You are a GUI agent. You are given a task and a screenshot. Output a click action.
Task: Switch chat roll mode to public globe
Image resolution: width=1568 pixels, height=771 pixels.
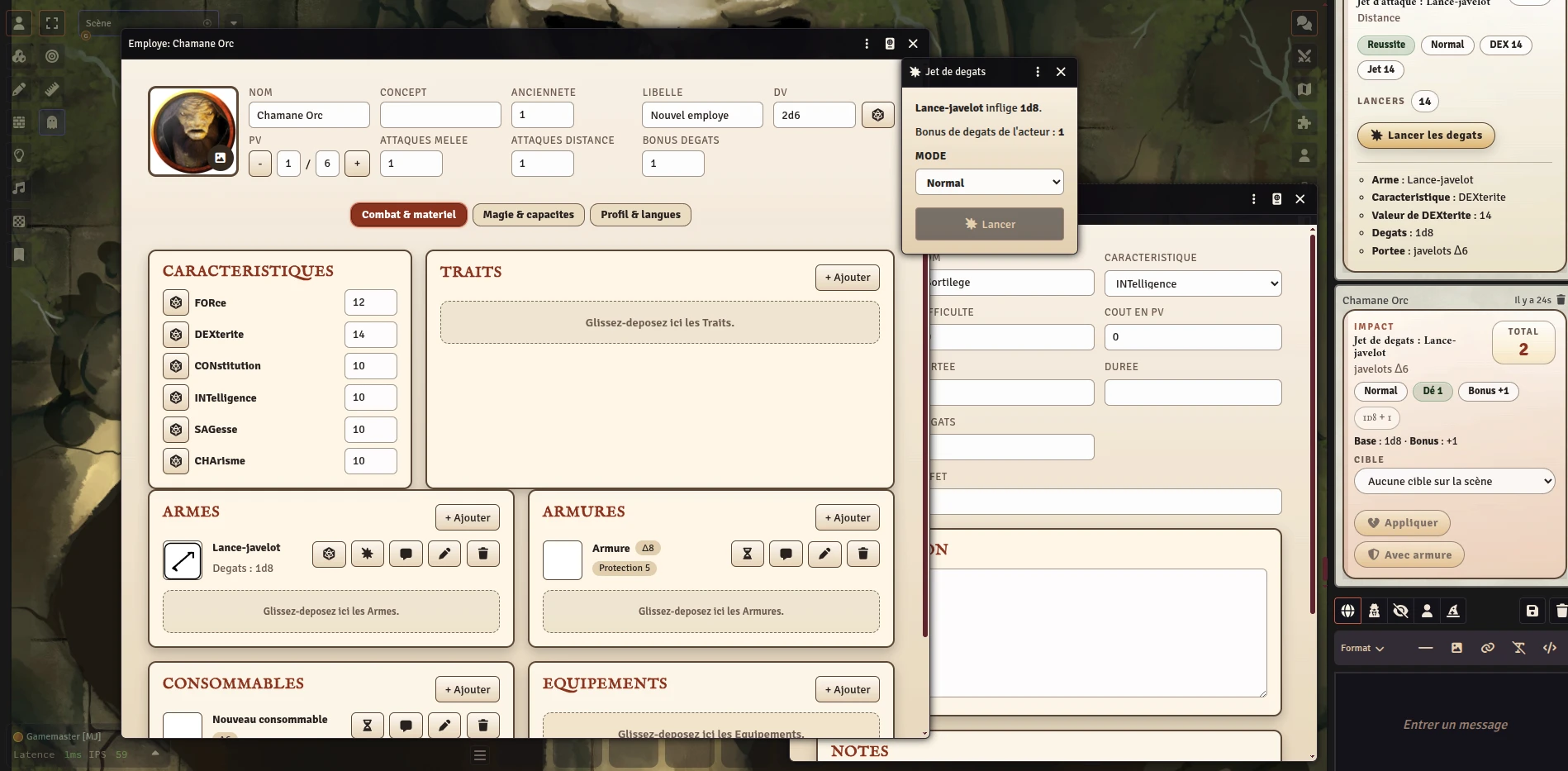pyautogui.click(x=1347, y=611)
